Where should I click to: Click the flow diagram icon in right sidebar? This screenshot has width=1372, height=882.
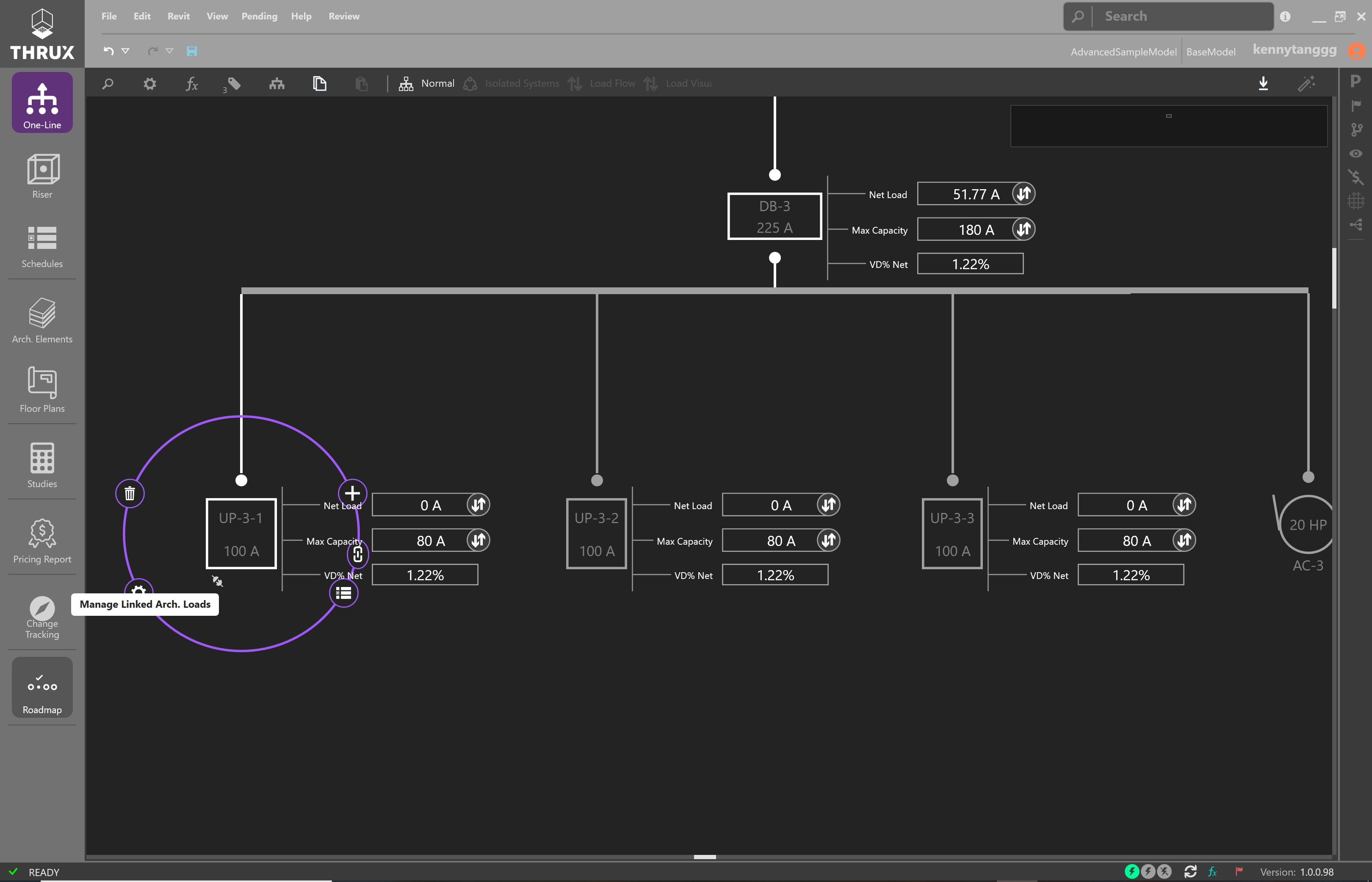click(1355, 224)
